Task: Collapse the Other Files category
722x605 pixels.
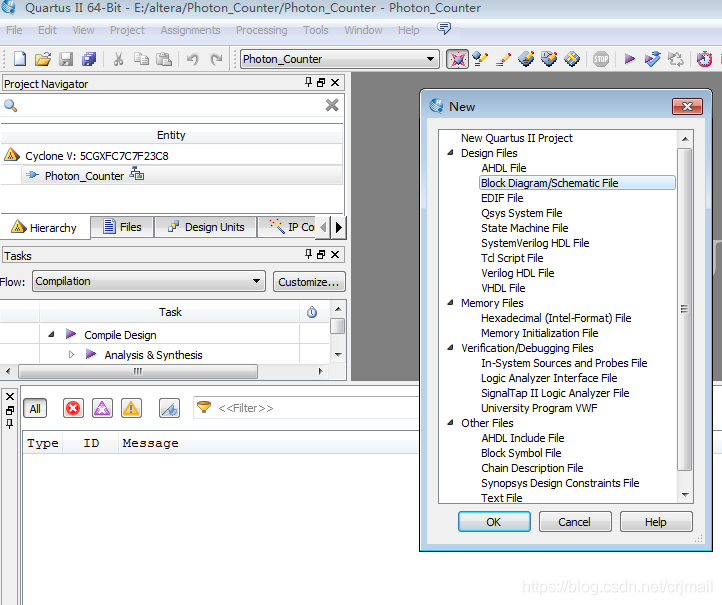Action: pyautogui.click(x=450, y=423)
